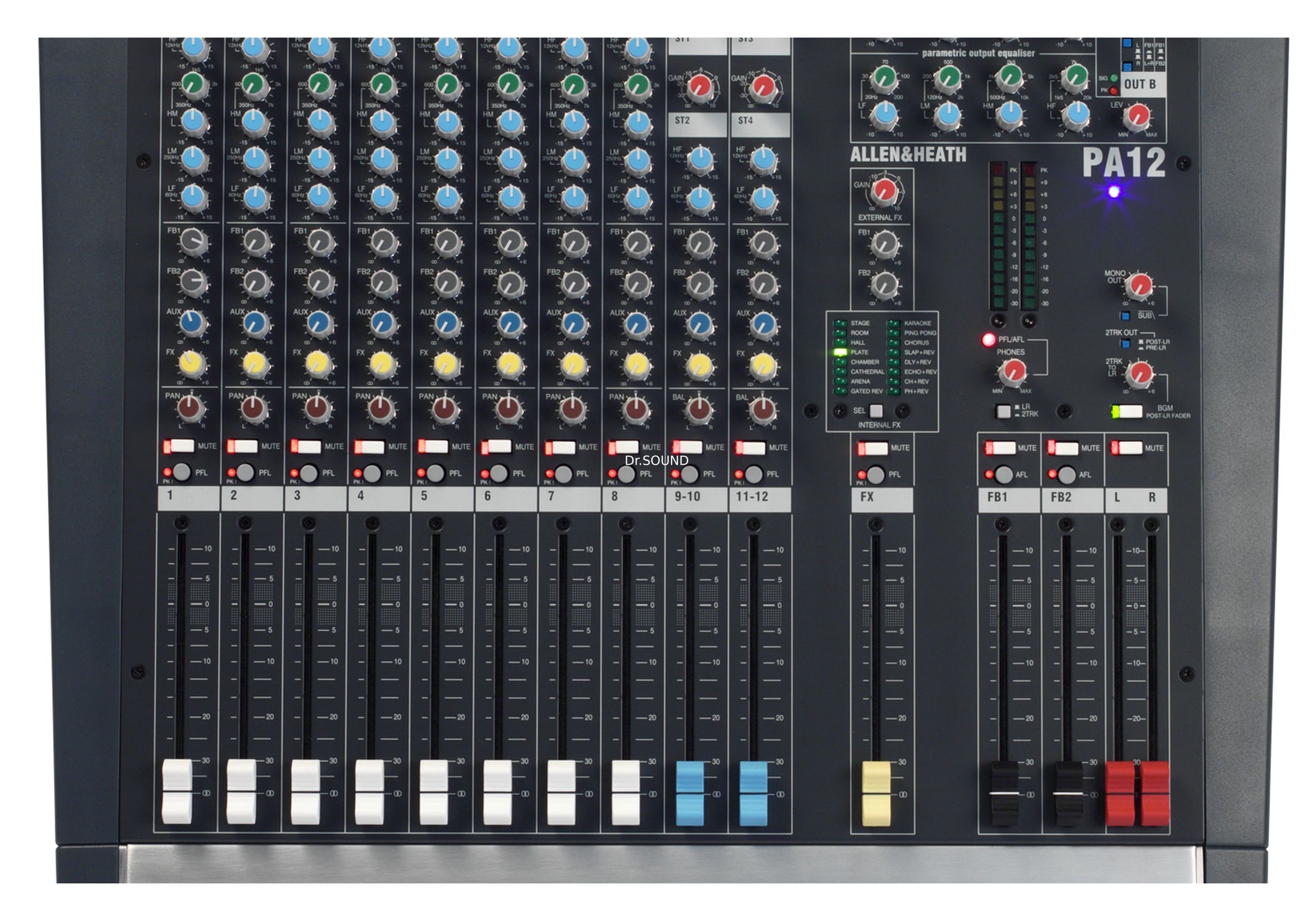Turn the output equaliser LM frequency knob
This screenshot has width=1316, height=921.
click(948, 78)
